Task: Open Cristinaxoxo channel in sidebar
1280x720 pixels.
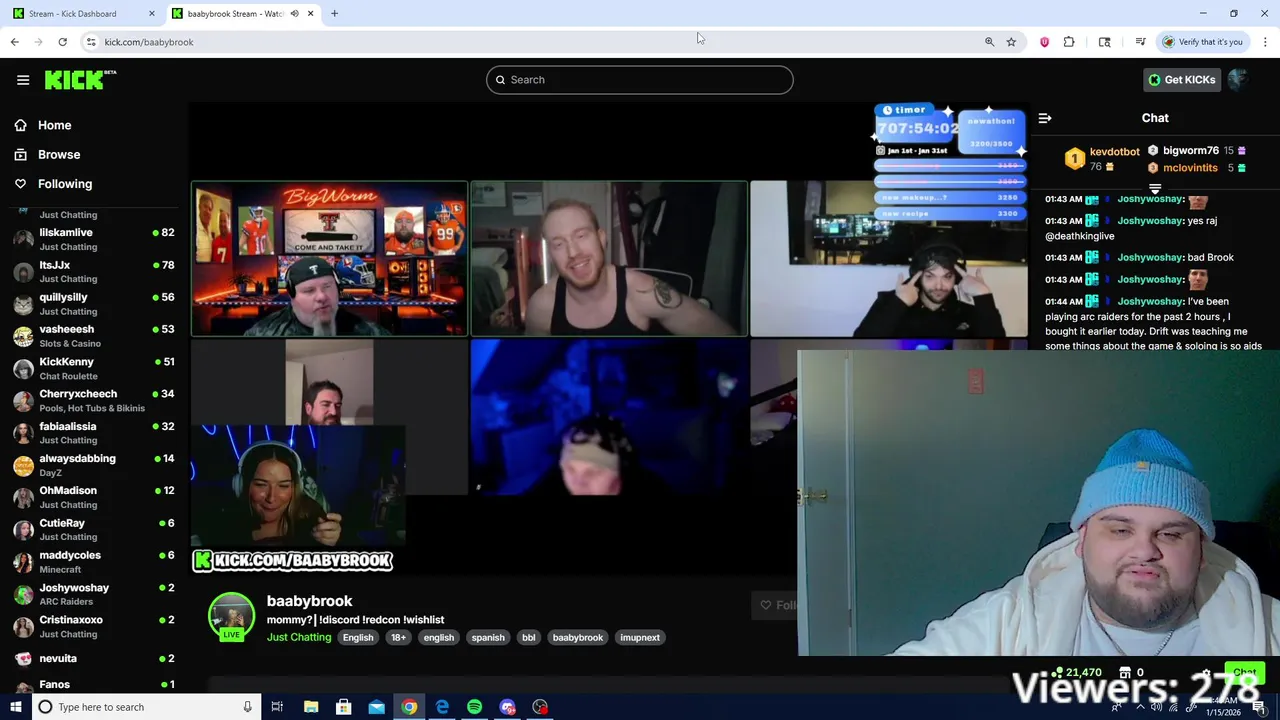Action: (x=94, y=626)
